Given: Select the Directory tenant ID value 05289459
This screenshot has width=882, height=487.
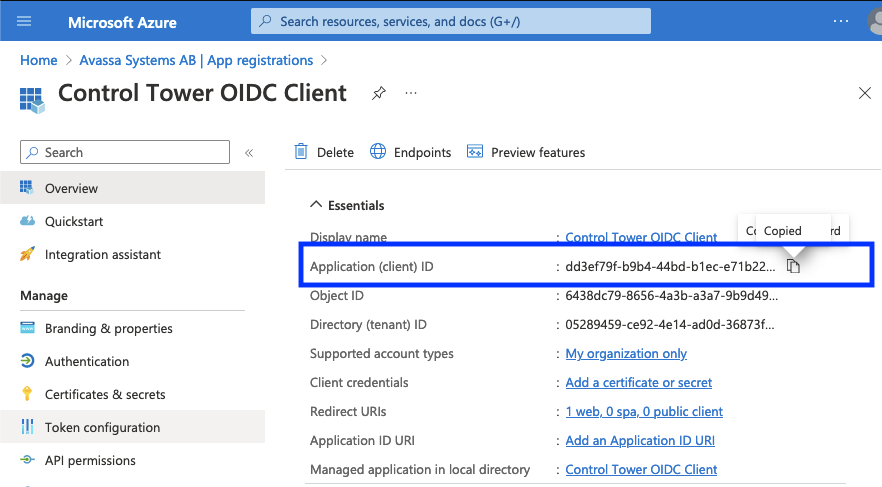Looking at the screenshot, I should tap(669, 324).
